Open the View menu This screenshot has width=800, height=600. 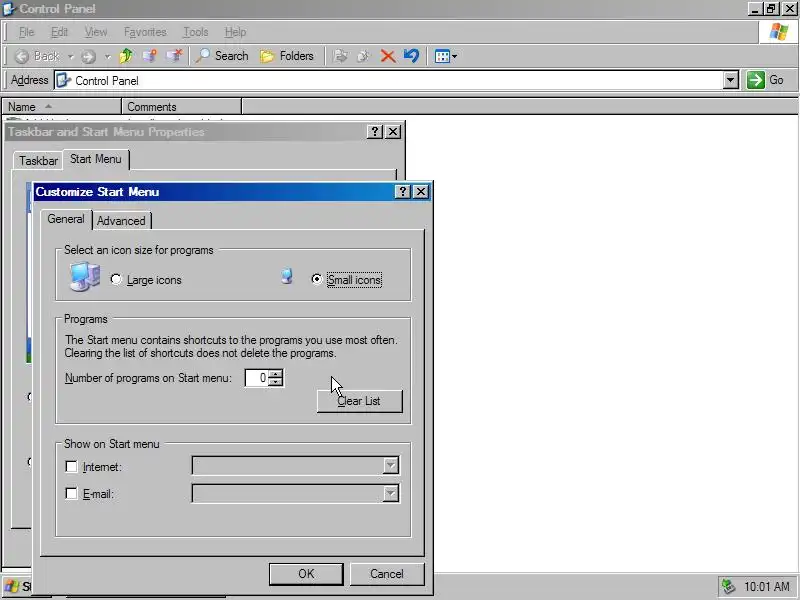pyautogui.click(x=96, y=32)
